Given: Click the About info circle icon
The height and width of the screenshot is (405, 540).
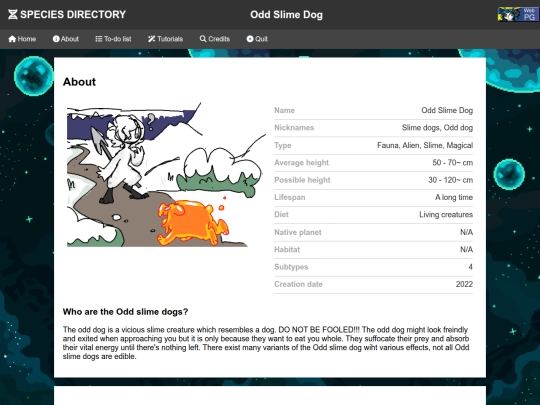Looking at the screenshot, I should pyautogui.click(x=56, y=39).
